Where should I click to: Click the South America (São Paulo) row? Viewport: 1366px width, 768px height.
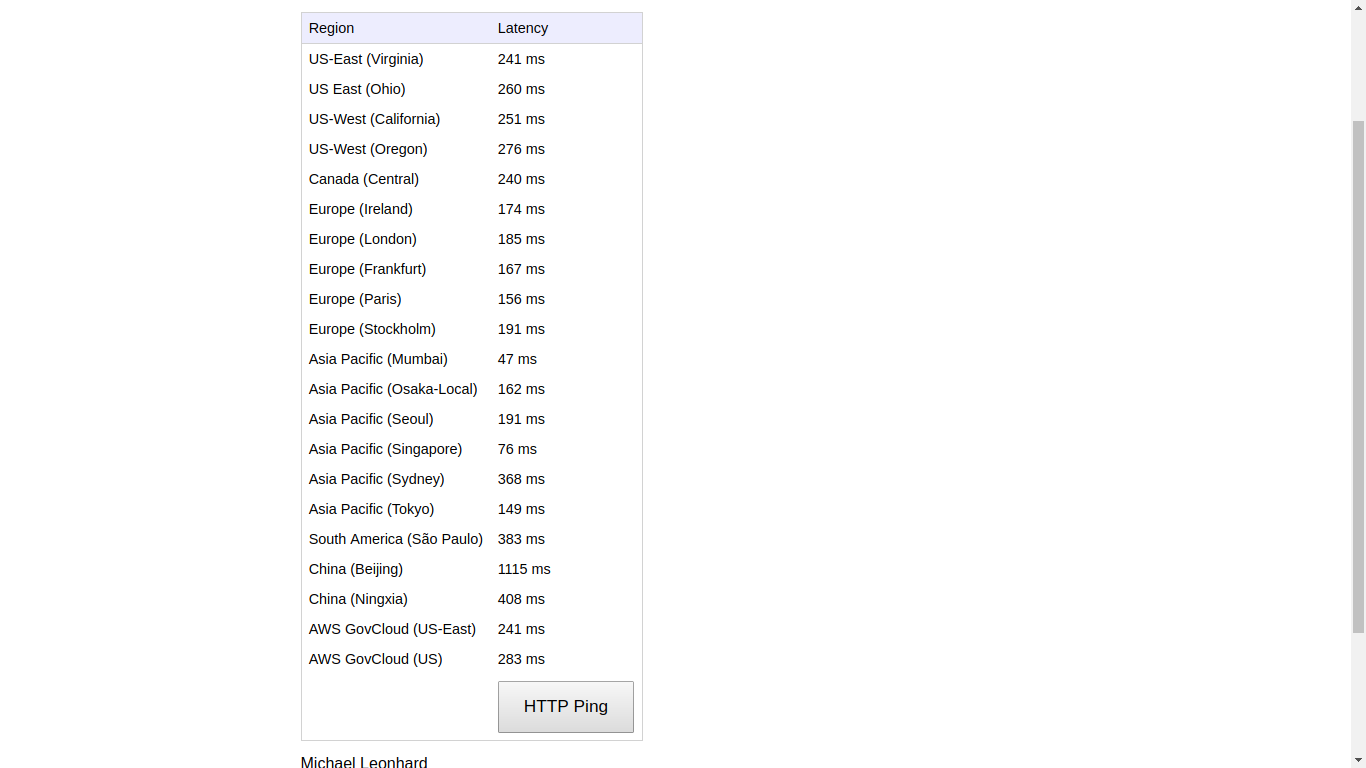pos(395,539)
